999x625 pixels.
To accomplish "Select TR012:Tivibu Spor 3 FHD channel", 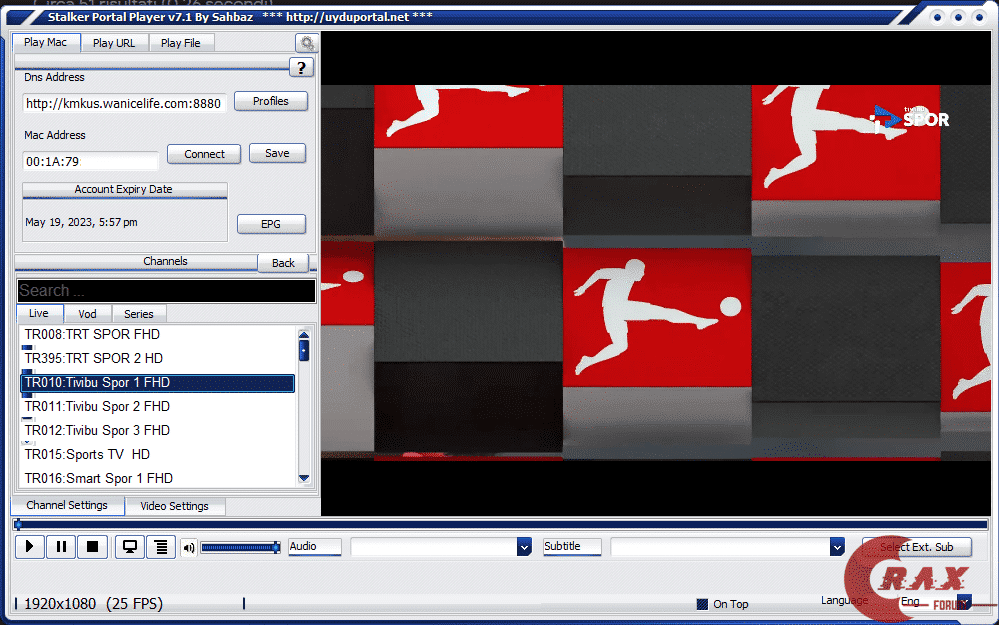I will tap(158, 431).
